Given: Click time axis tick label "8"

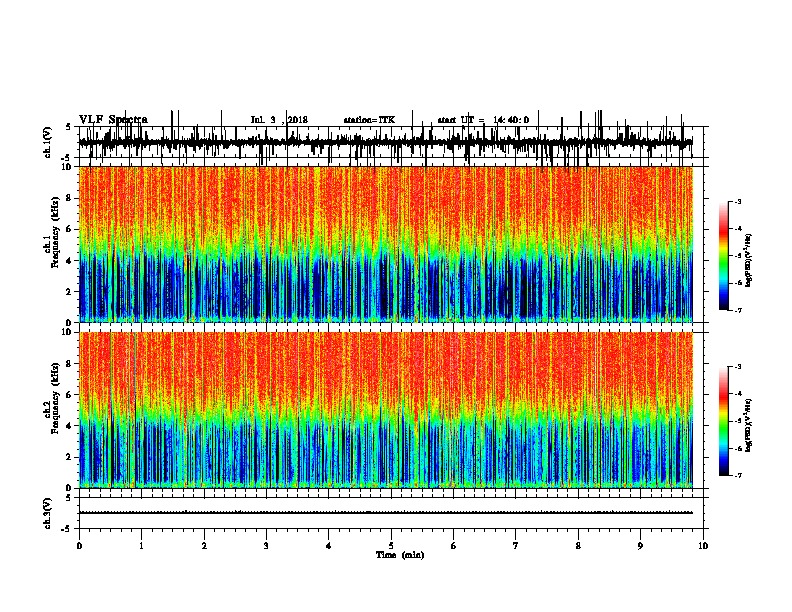Looking at the screenshot, I should click(578, 546).
